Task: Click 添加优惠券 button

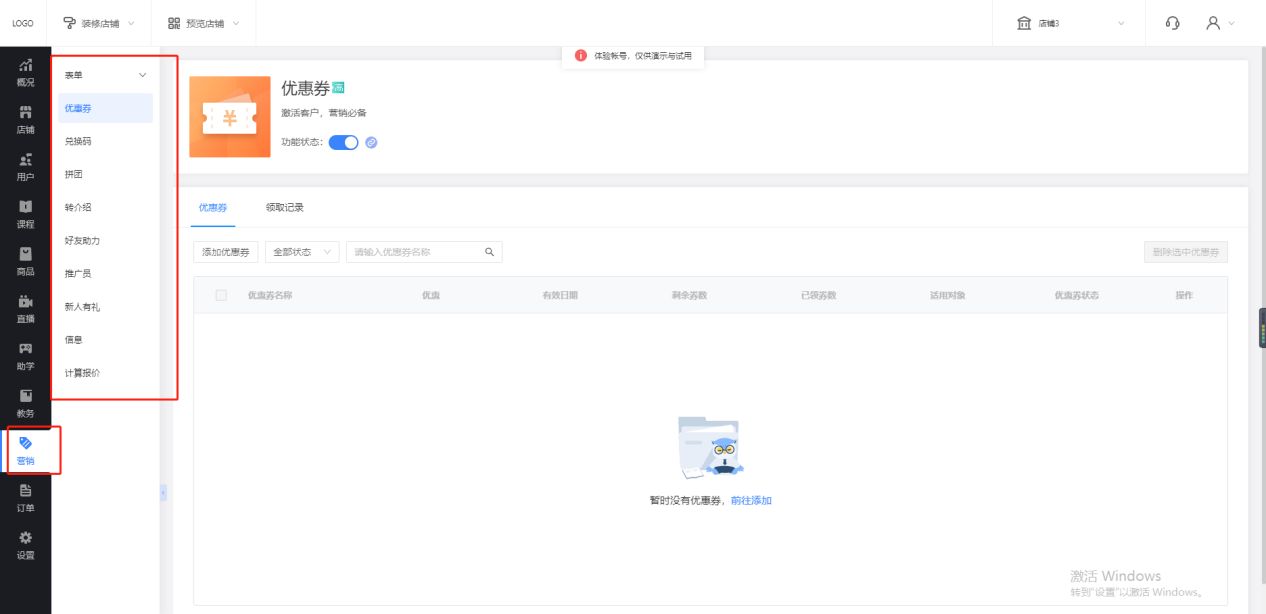Action: (226, 252)
